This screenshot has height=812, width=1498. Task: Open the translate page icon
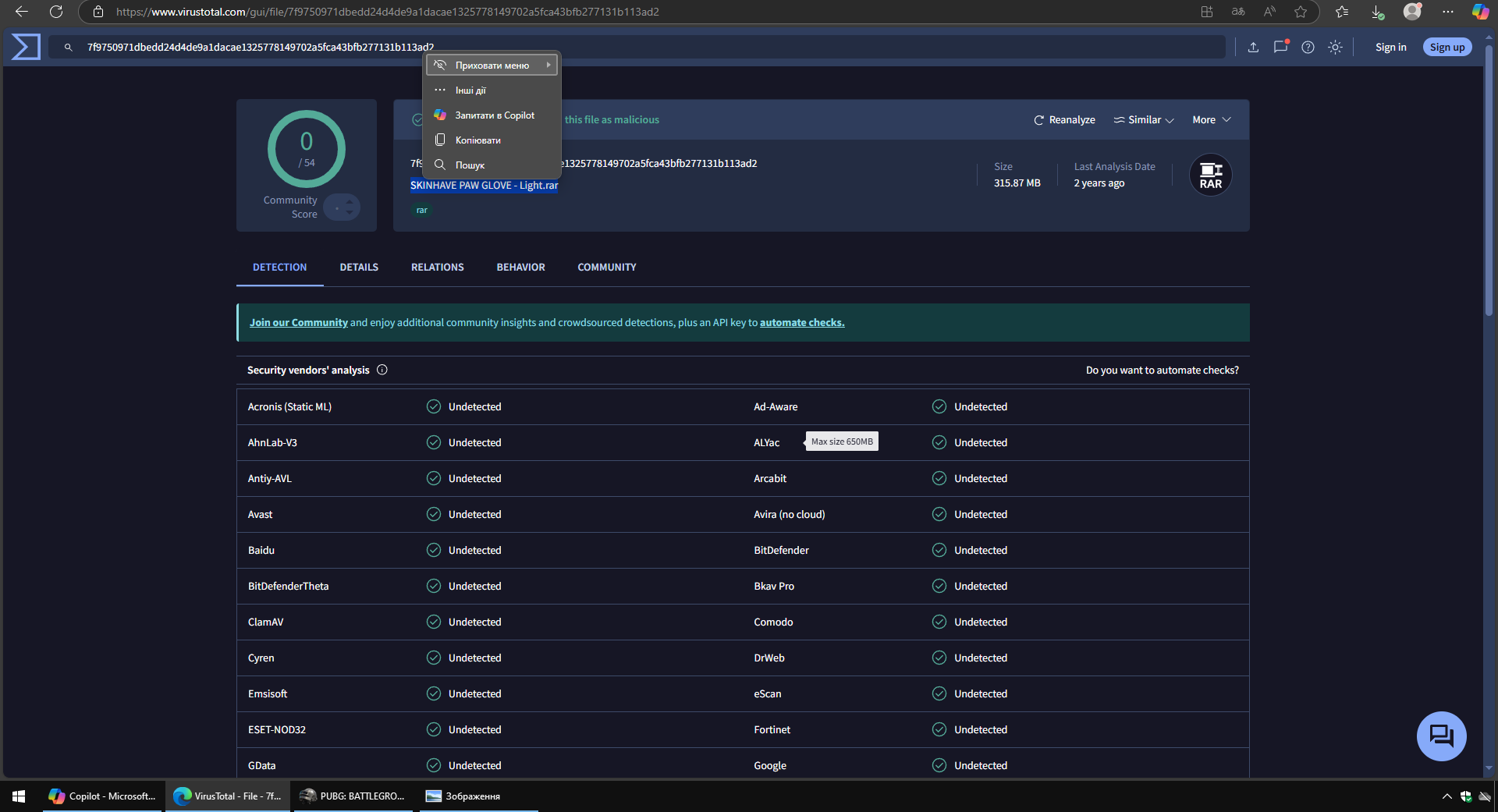(x=1238, y=12)
